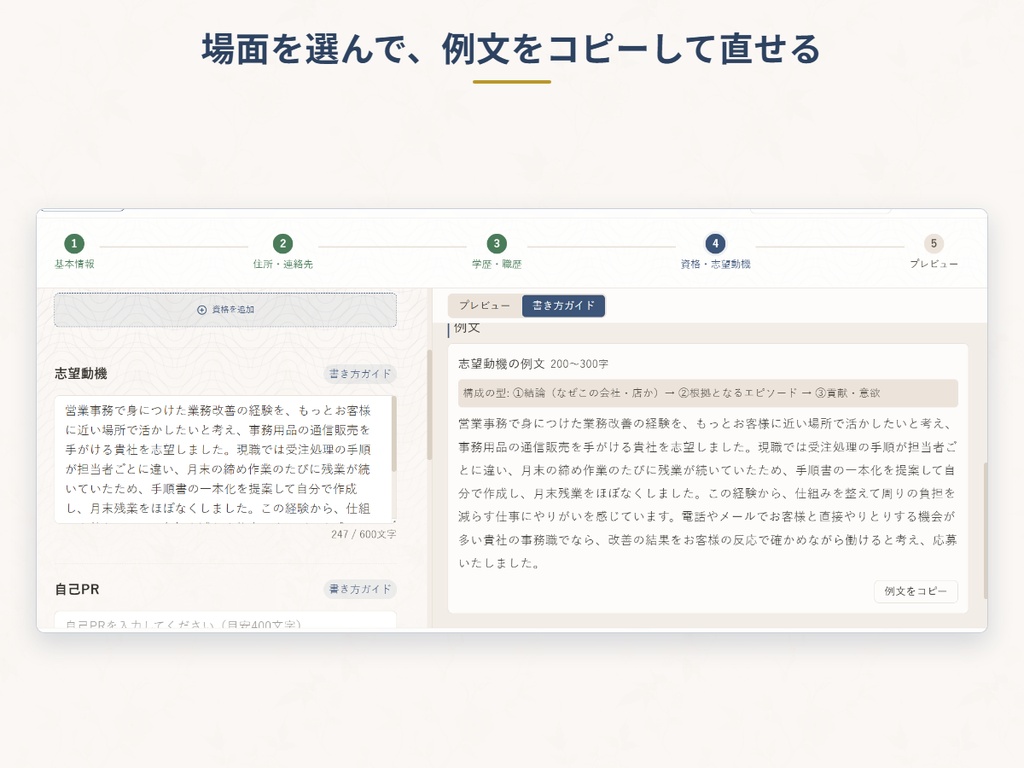Click the 志望動機の例文 heading
Image resolution: width=1024 pixels, height=768 pixels.
502,364
